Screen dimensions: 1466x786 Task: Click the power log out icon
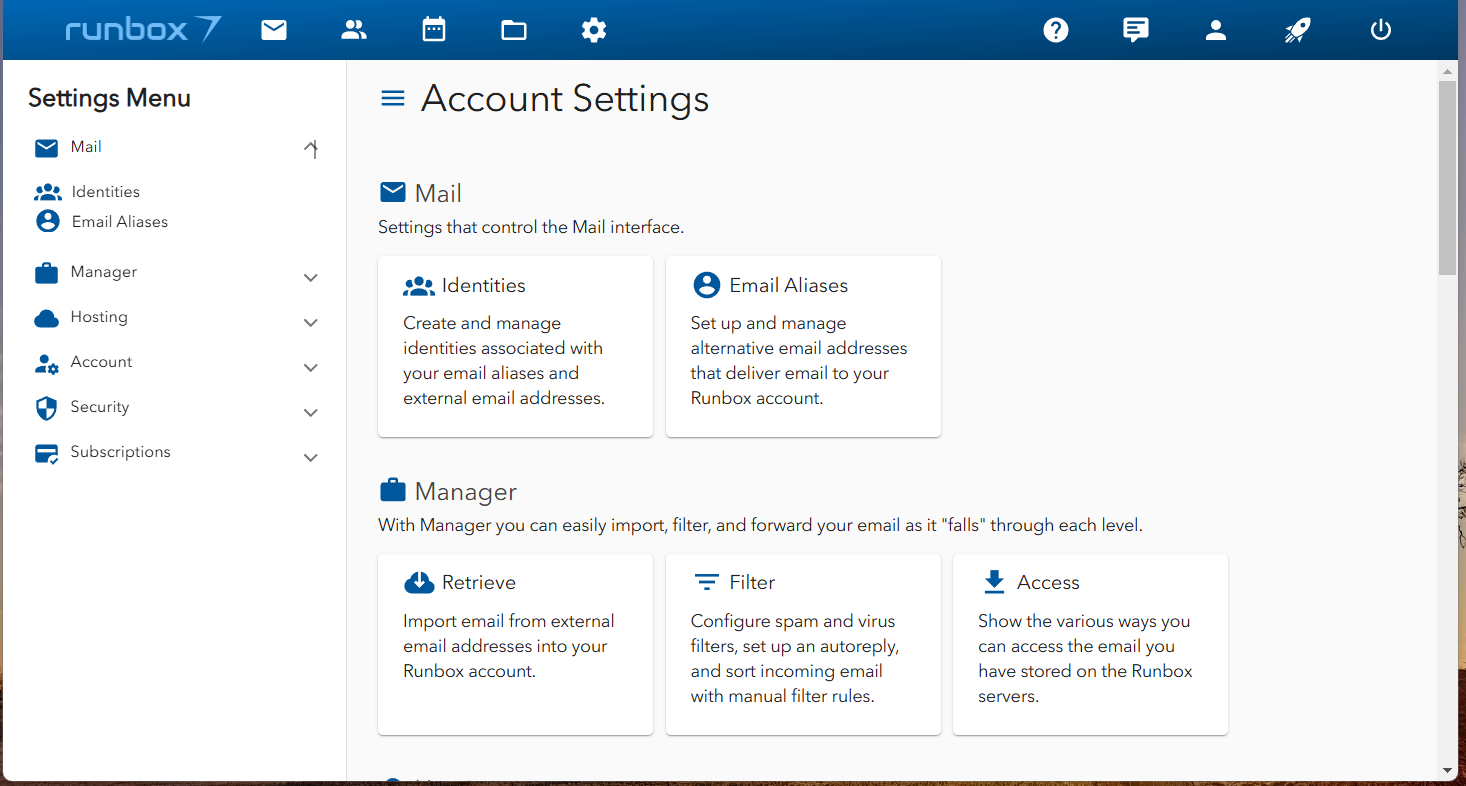[1381, 30]
